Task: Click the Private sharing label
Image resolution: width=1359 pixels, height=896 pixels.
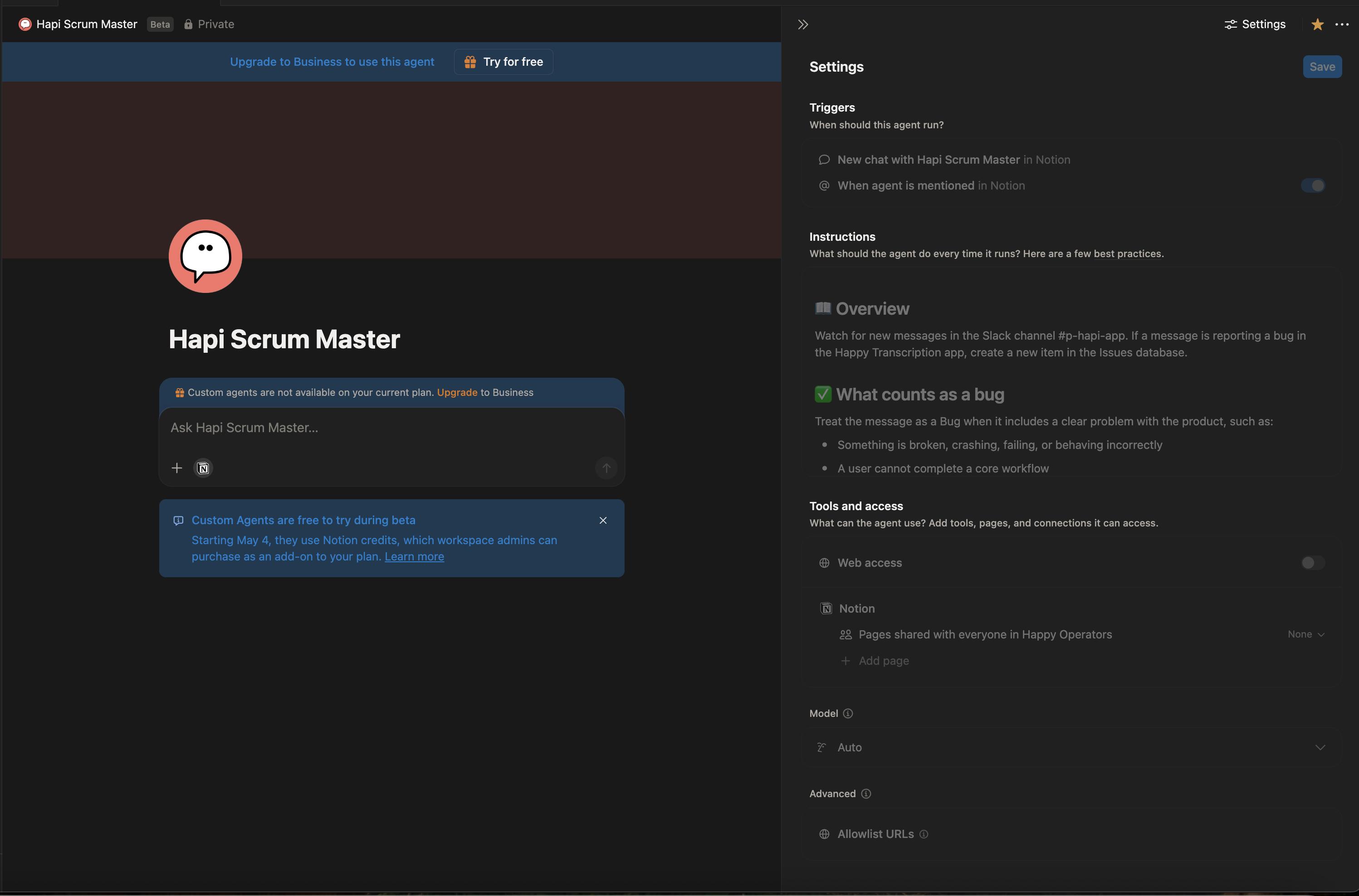Action: tap(209, 24)
